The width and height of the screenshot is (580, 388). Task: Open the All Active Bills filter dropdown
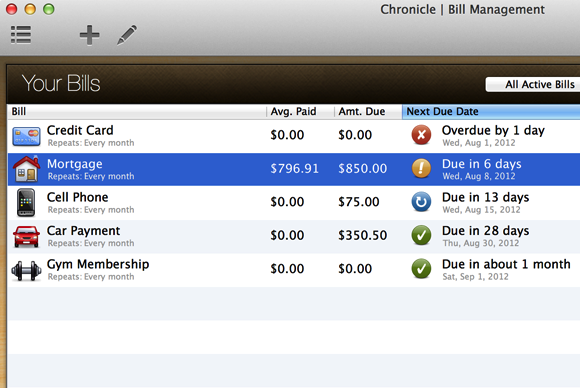[x=533, y=84]
